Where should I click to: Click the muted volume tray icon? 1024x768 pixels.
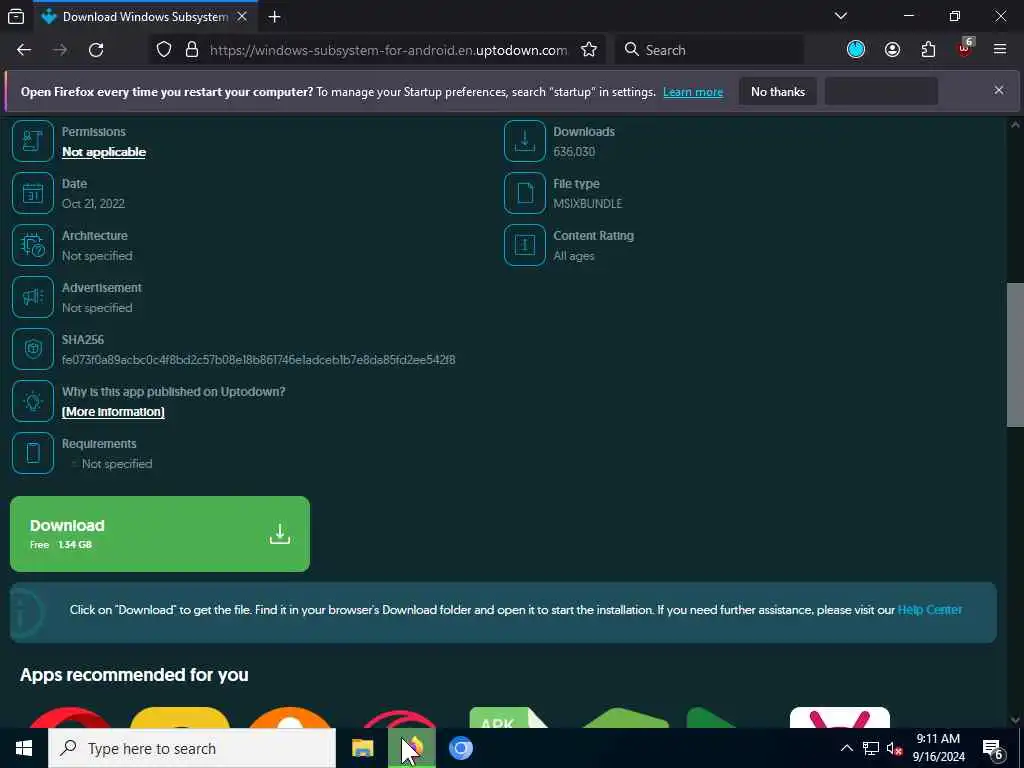[894, 748]
